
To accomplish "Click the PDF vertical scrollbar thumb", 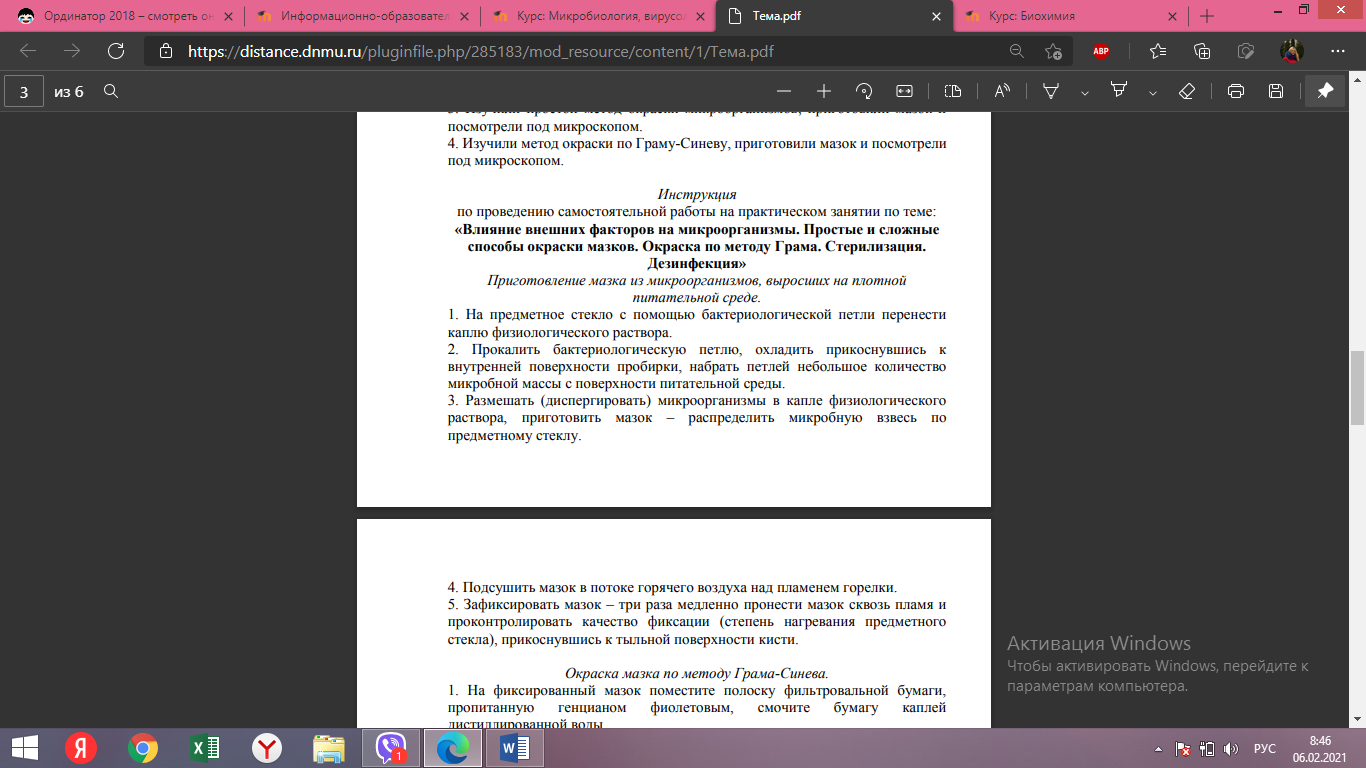I will click(x=1357, y=388).
